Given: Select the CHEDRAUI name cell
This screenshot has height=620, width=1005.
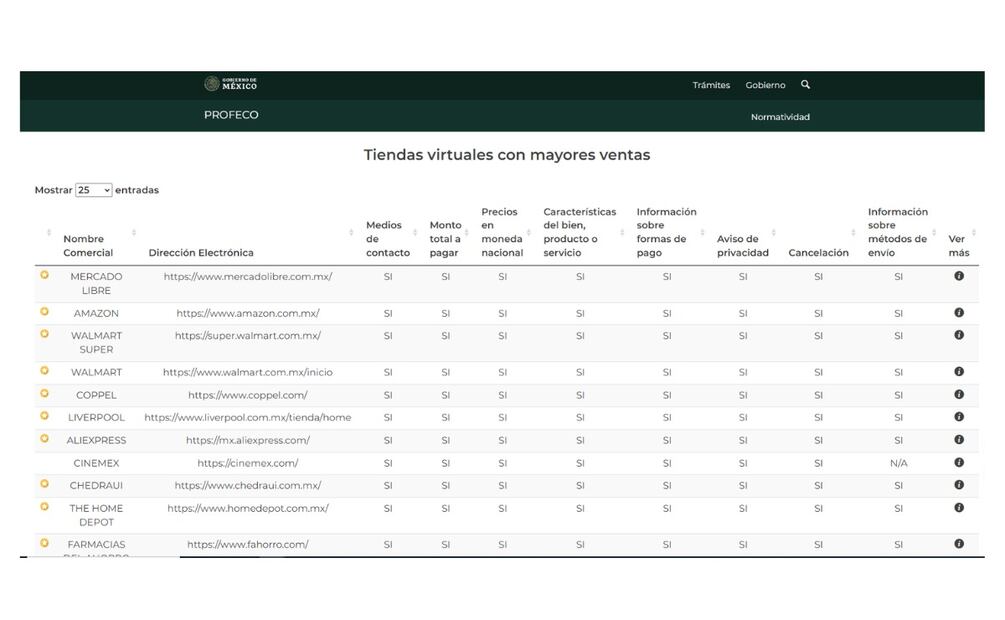Looking at the screenshot, I should point(96,485).
